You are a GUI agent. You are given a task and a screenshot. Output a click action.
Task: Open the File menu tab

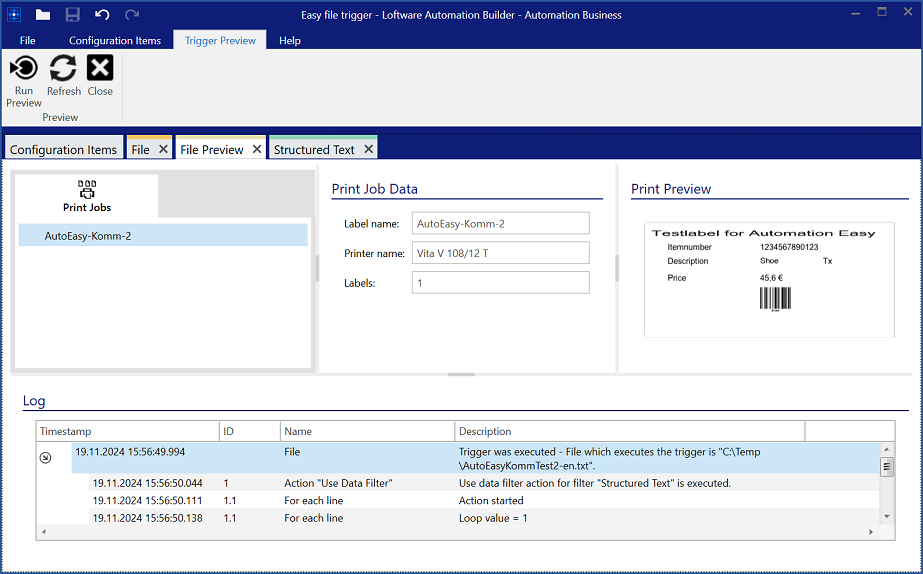pyautogui.click(x=28, y=41)
